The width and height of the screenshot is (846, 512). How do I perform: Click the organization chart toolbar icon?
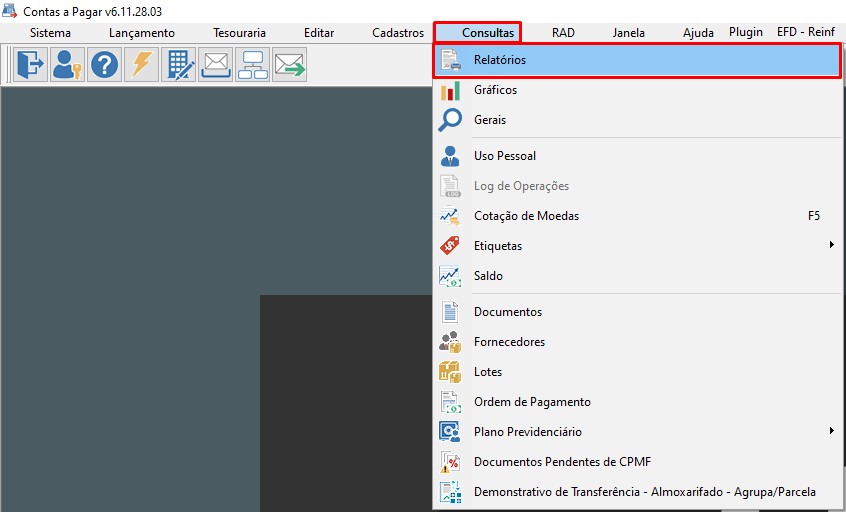pyautogui.click(x=253, y=65)
